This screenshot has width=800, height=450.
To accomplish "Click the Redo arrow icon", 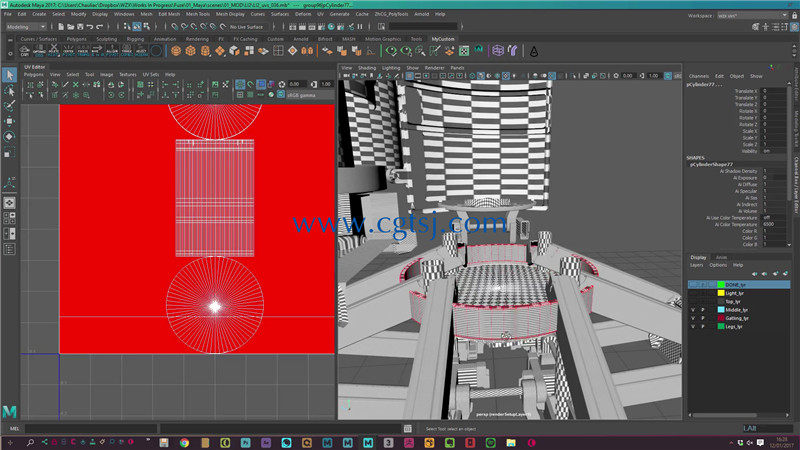I will click(x=99, y=27).
